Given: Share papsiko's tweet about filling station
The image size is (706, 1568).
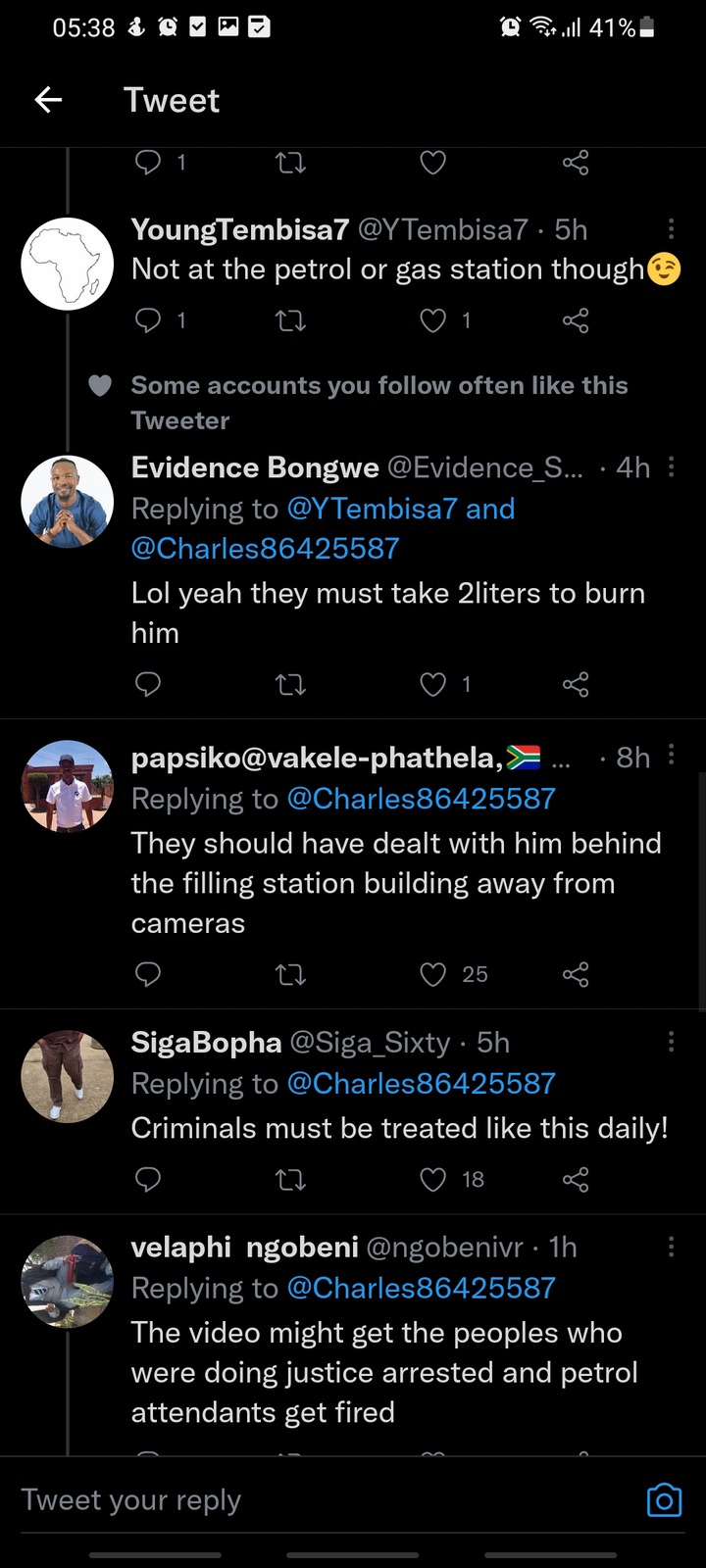Looking at the screenshot, I should 576,973.
